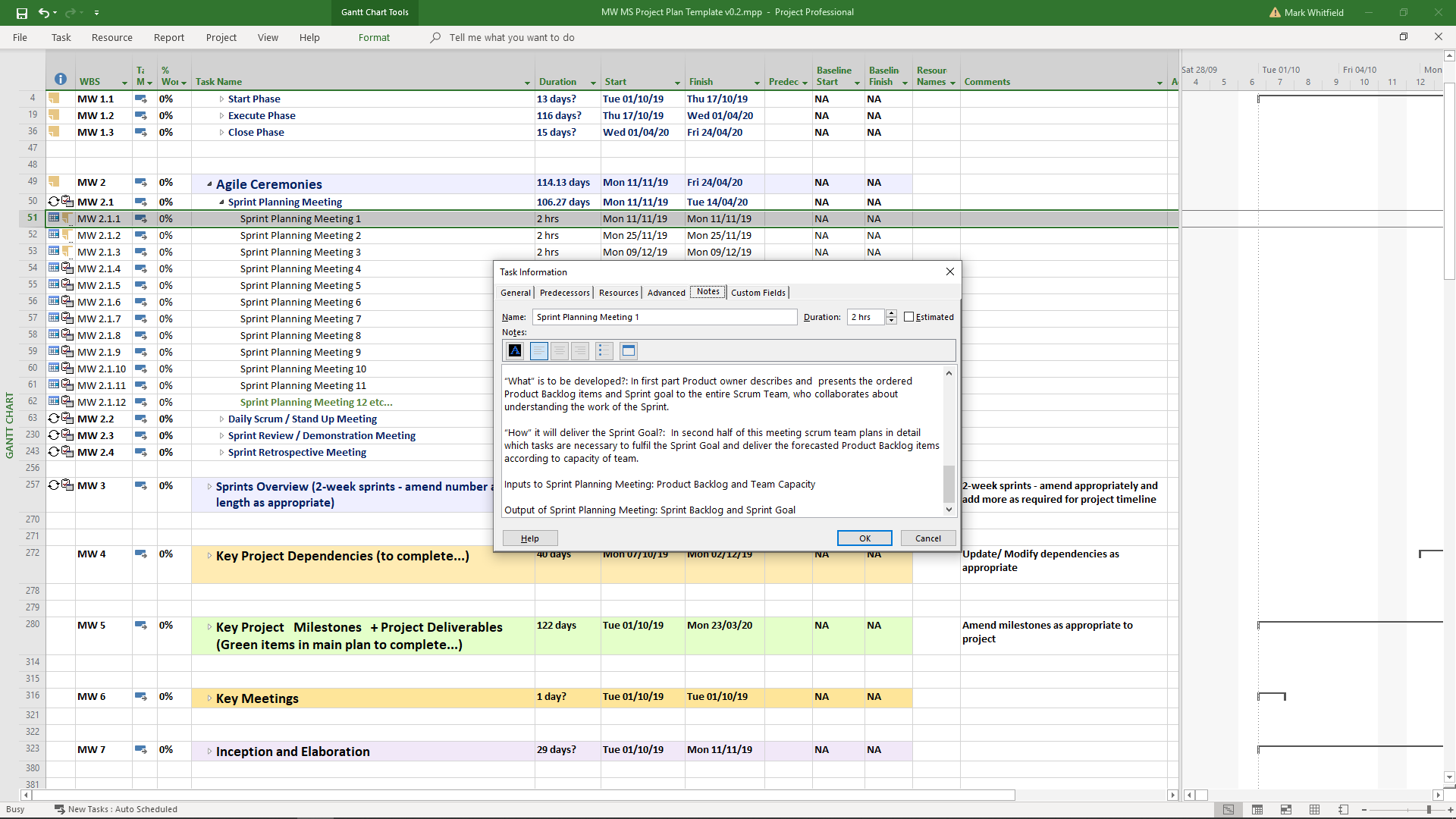Viewport: 1456px width, 819px height.
Task: Click the Resource Sheet view icon
Action: pos(1315,810)
